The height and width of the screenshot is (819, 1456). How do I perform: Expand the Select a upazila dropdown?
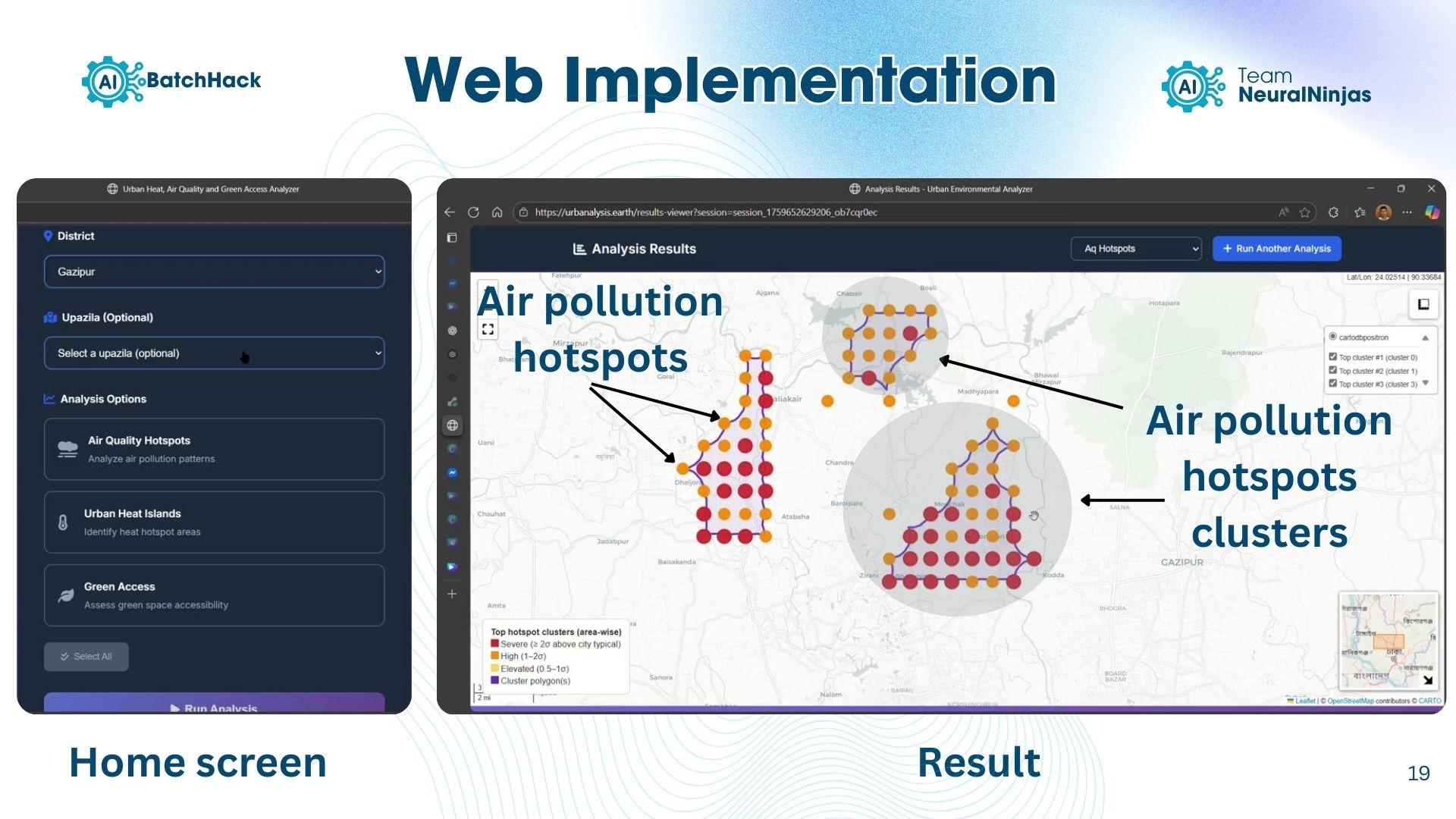[x=214, y=353]
